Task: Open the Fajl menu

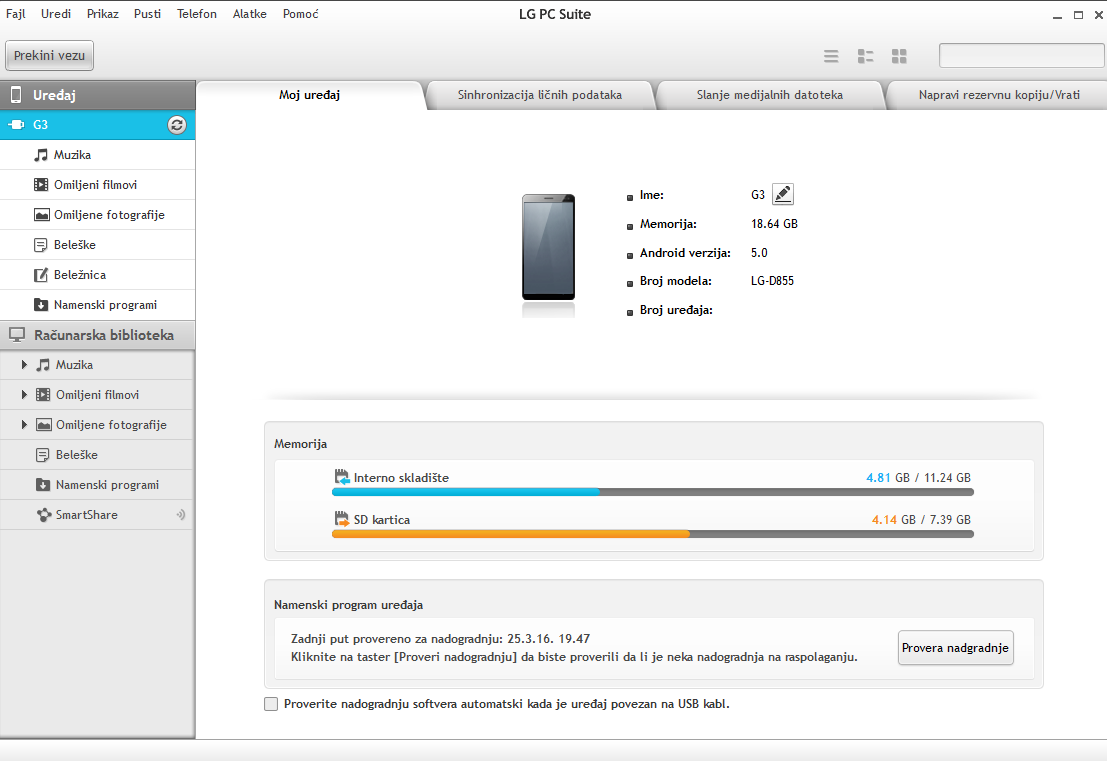Action: click(x=16, y=14)
